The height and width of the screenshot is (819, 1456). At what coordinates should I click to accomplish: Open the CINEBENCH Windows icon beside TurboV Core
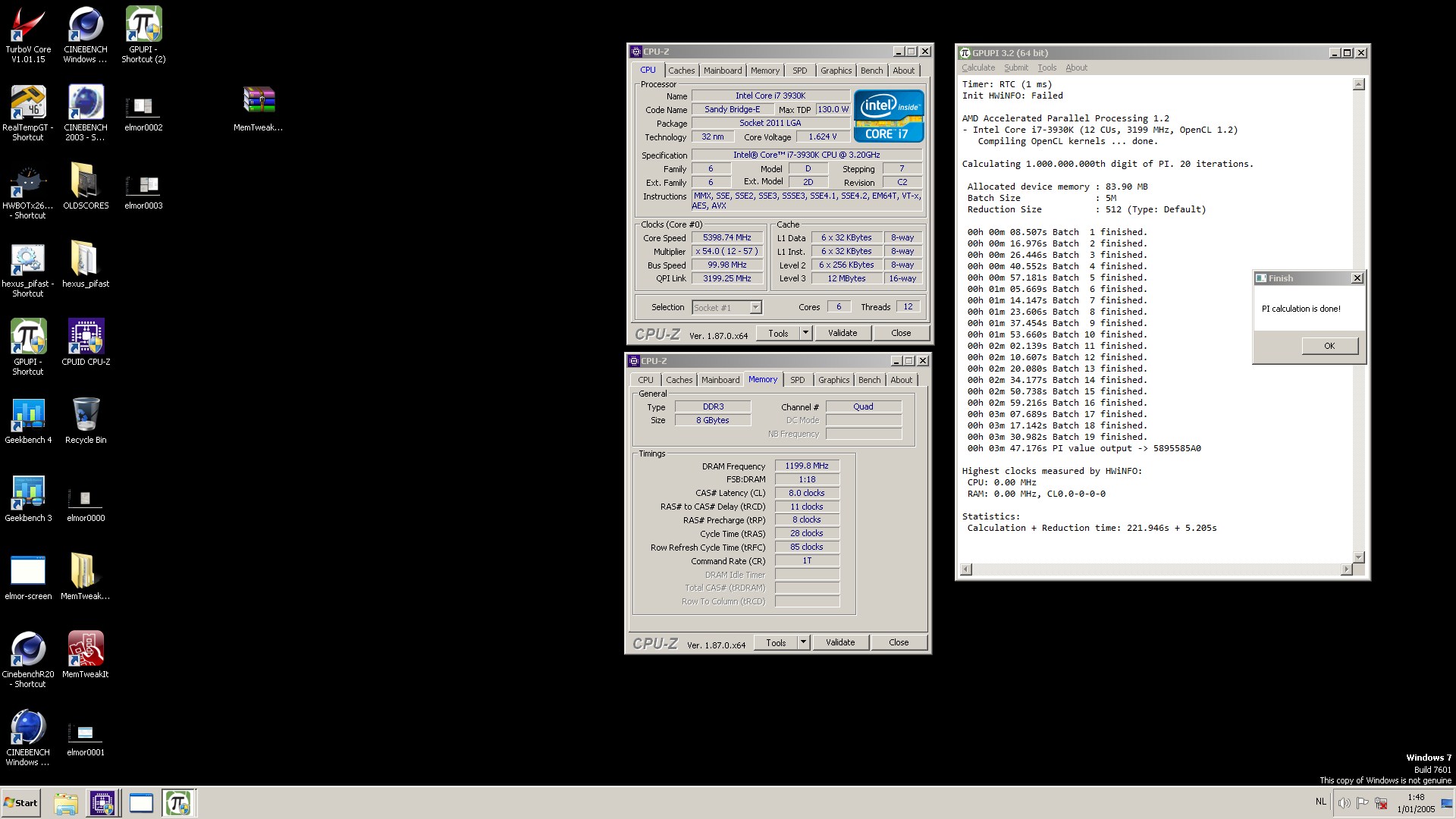point(86,34)
